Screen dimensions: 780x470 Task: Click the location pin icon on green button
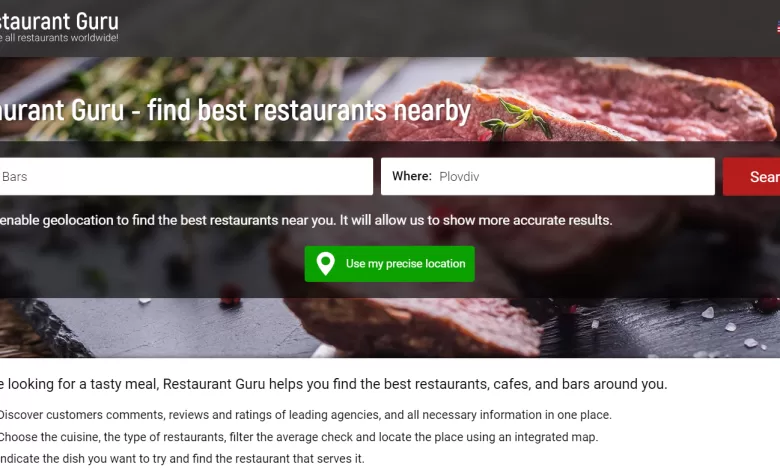(x=325, y=264)
